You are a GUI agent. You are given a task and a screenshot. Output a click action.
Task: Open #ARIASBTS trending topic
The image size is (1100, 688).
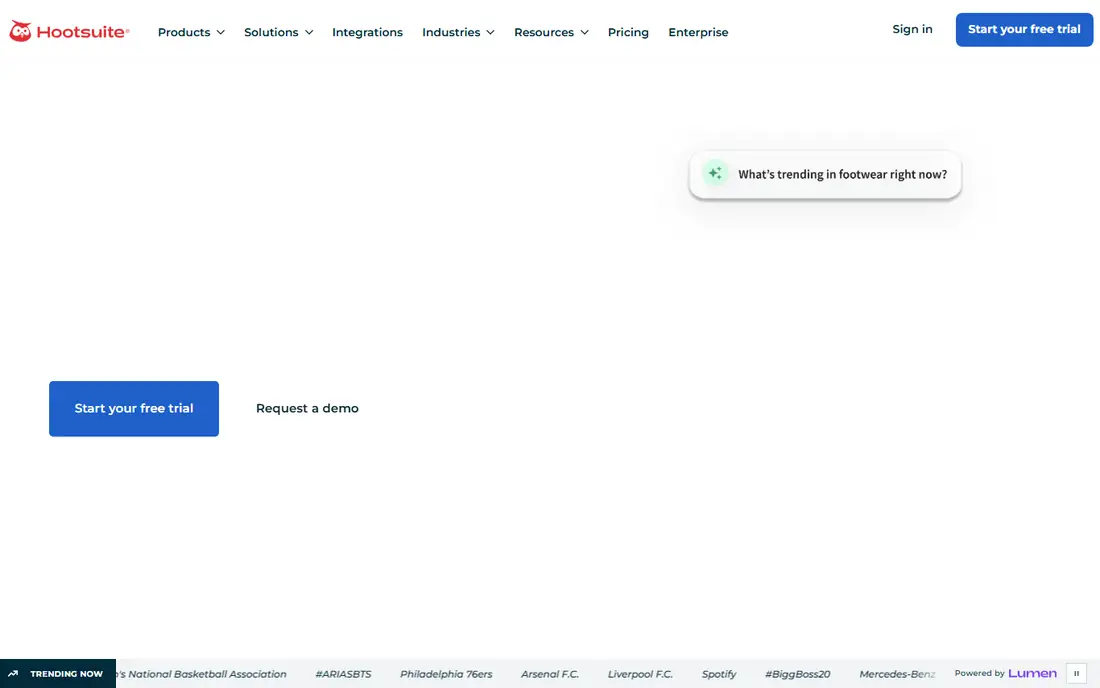tap(343, 674)
